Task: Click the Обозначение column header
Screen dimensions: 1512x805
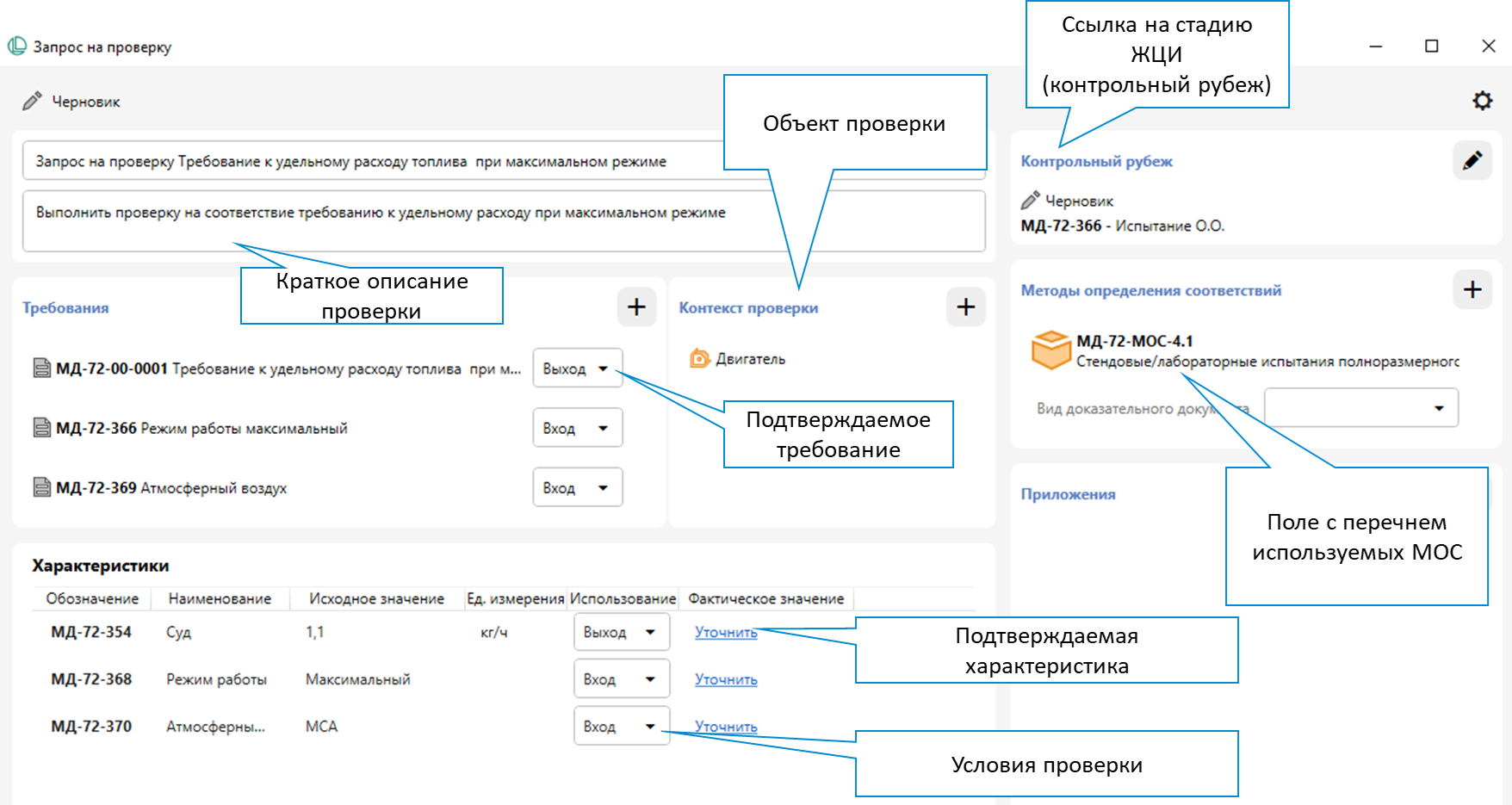Action: coord(92,598)
